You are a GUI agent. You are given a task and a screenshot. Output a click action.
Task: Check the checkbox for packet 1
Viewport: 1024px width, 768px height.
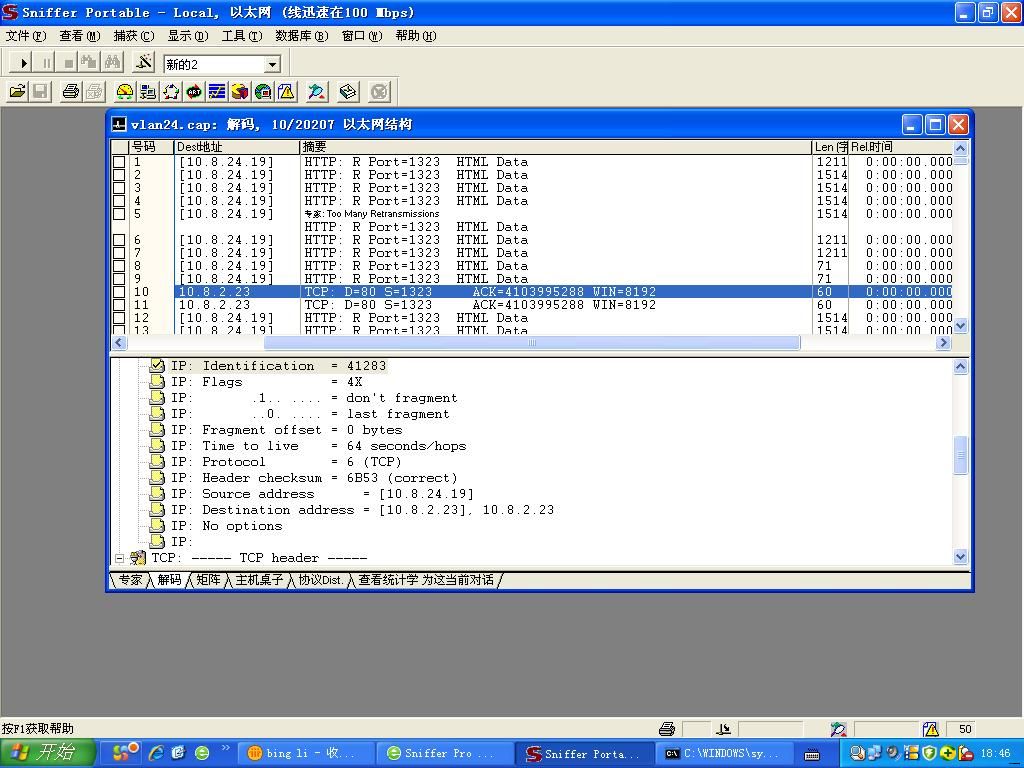(119, 162)
